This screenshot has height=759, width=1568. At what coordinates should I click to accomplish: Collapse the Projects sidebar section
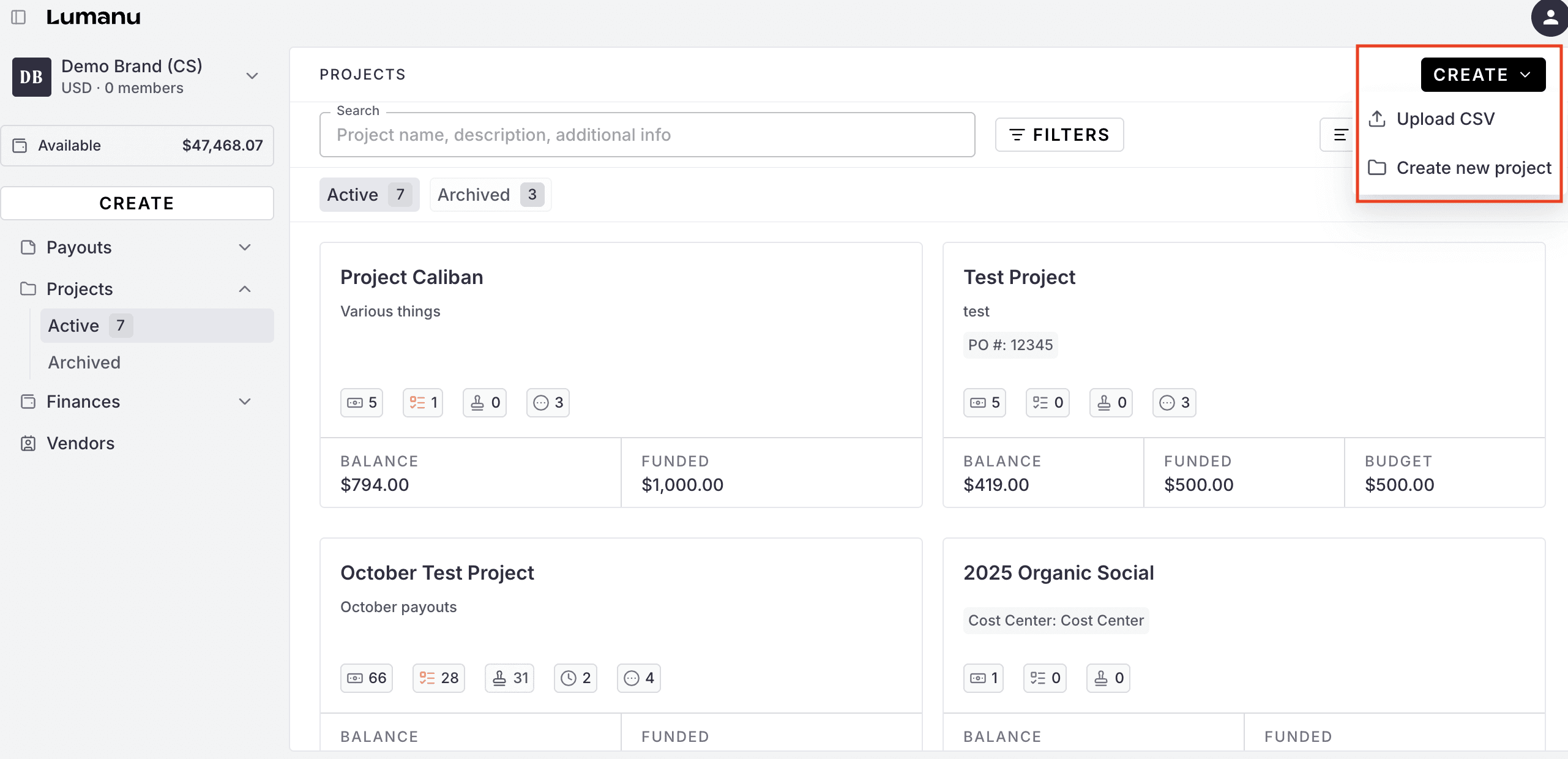tap(245, 289)
